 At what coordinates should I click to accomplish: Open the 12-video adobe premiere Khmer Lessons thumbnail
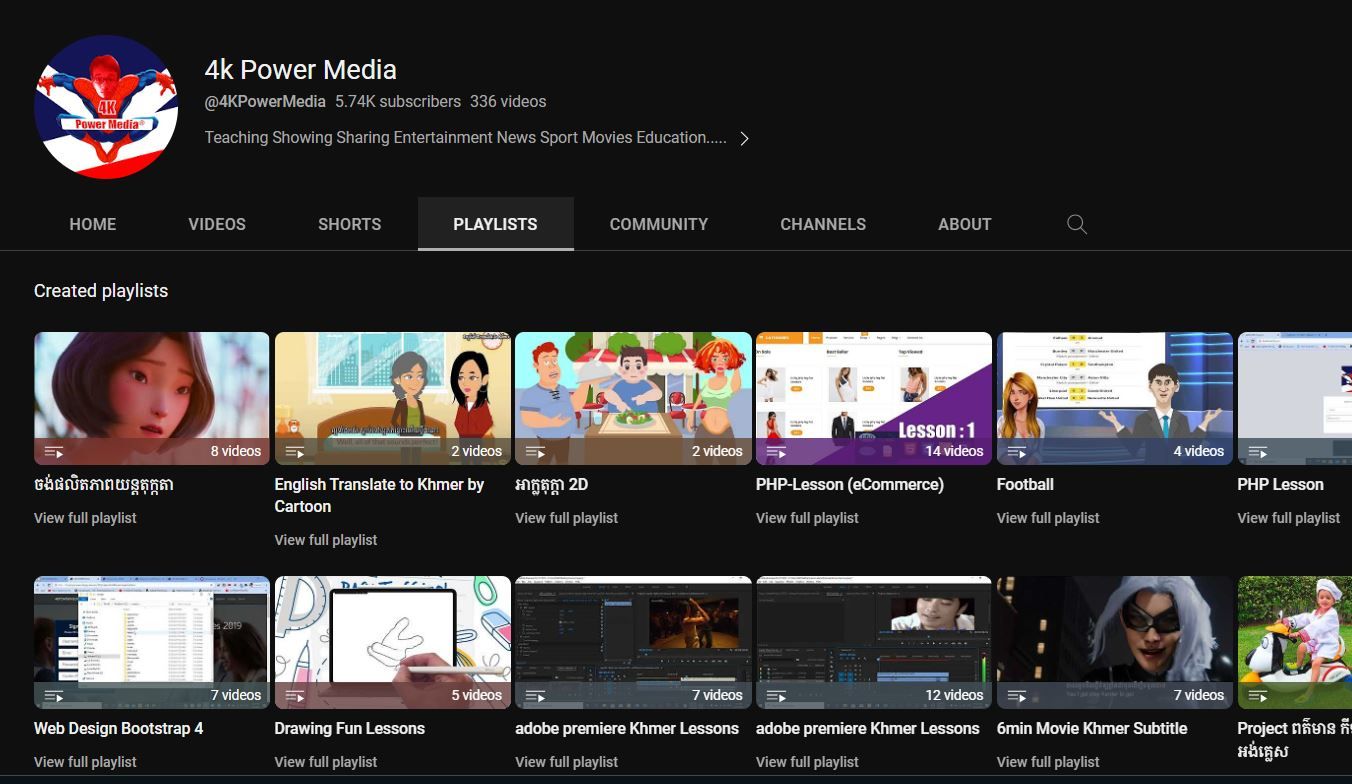(x=874, y=643)
